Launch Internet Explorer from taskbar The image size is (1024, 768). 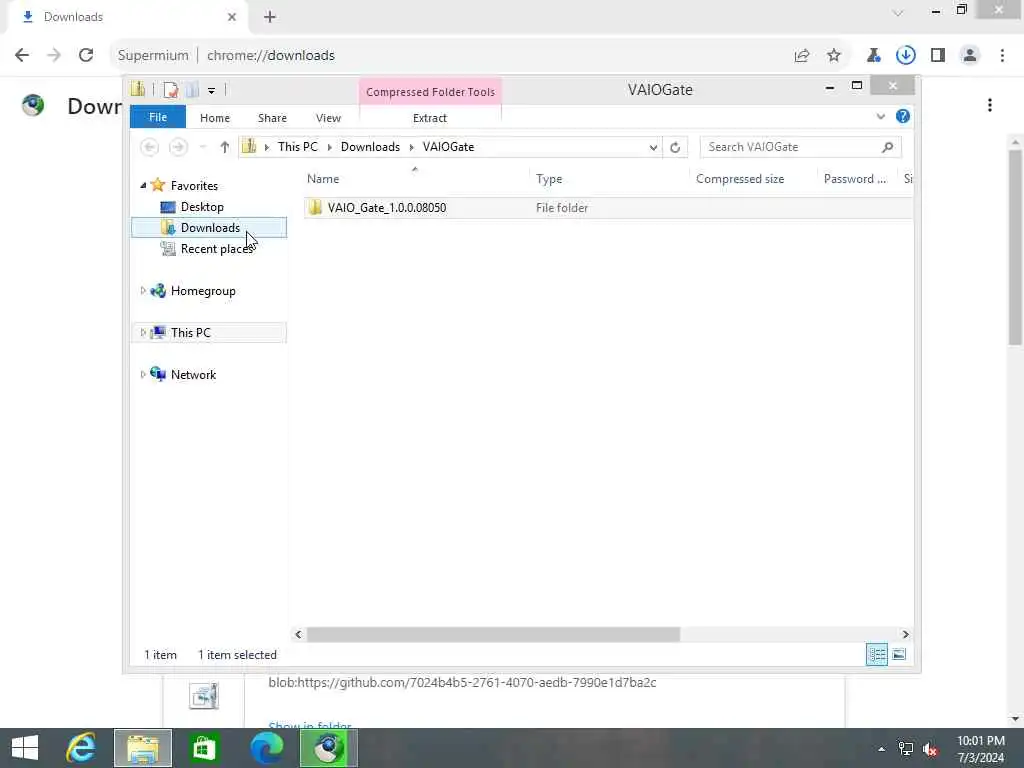pos(81,748)
